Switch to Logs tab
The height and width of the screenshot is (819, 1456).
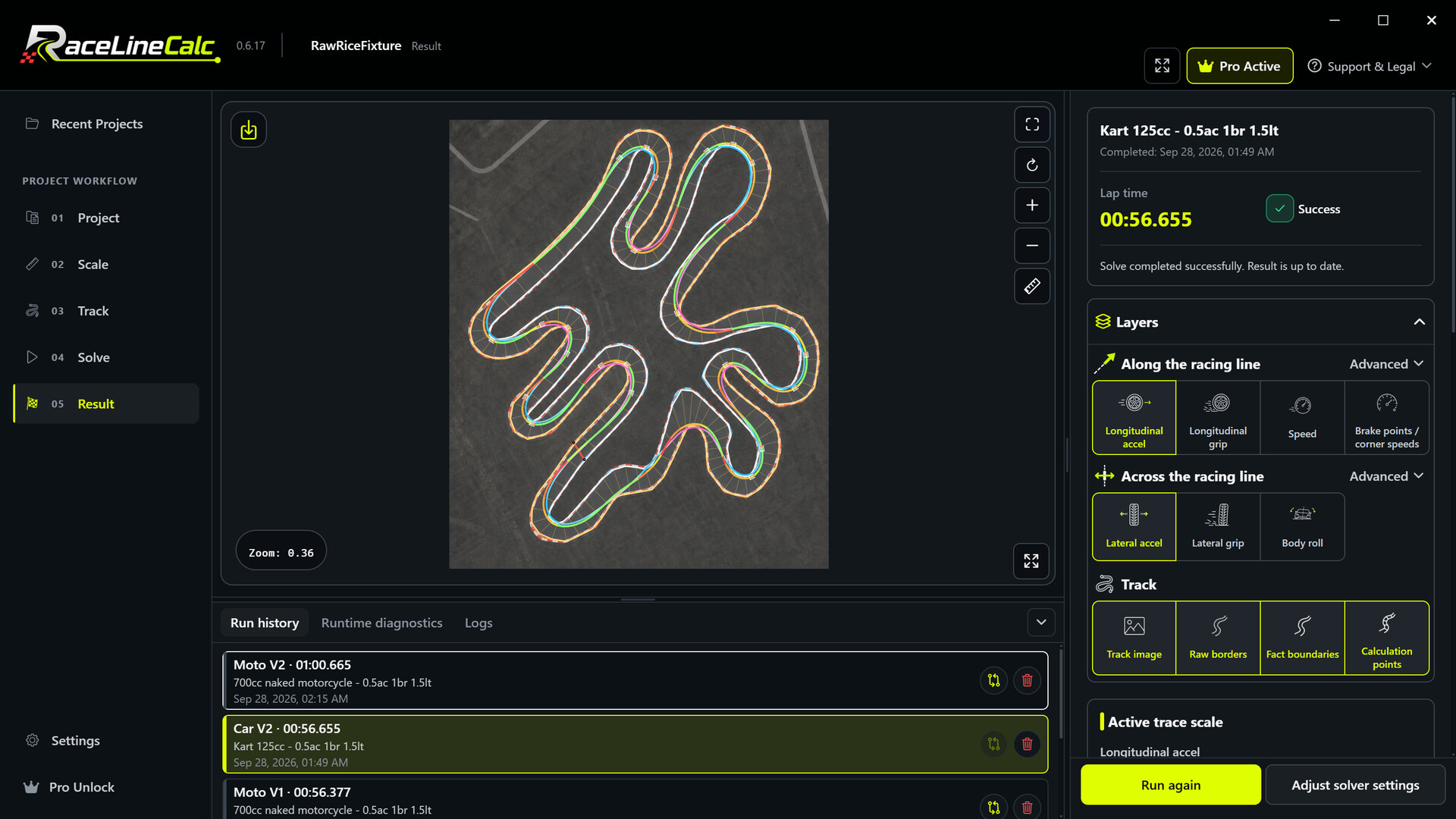click(x=479, y=623)
